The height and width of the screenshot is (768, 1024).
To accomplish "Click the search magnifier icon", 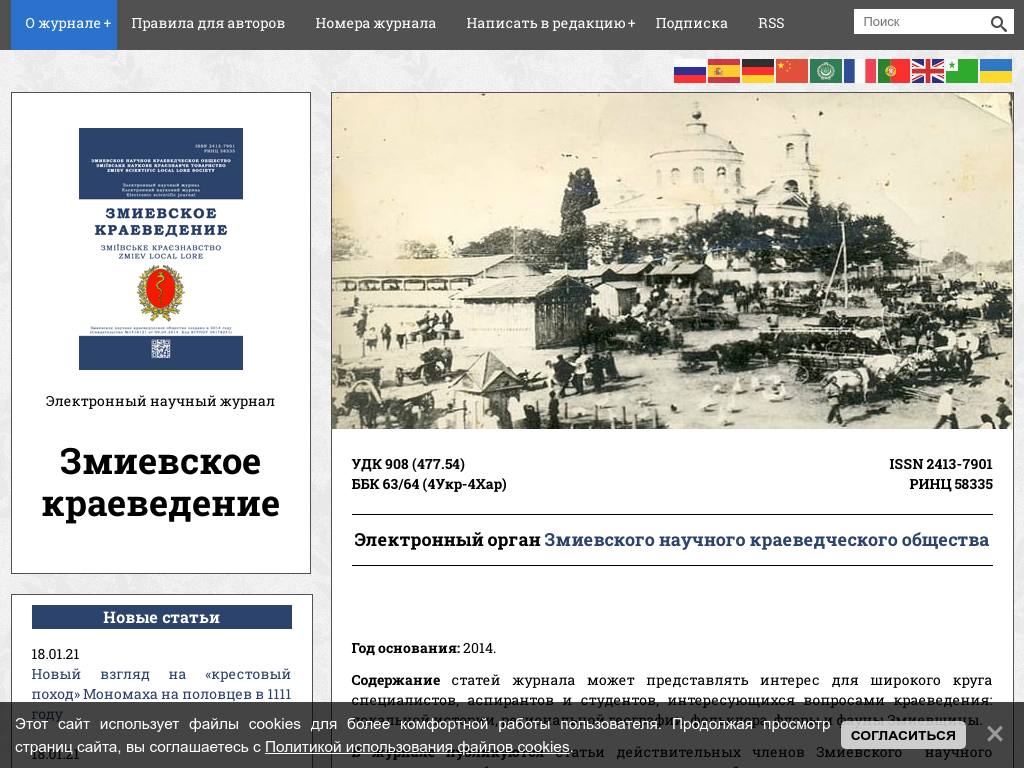I will click(x=998, y=24).
